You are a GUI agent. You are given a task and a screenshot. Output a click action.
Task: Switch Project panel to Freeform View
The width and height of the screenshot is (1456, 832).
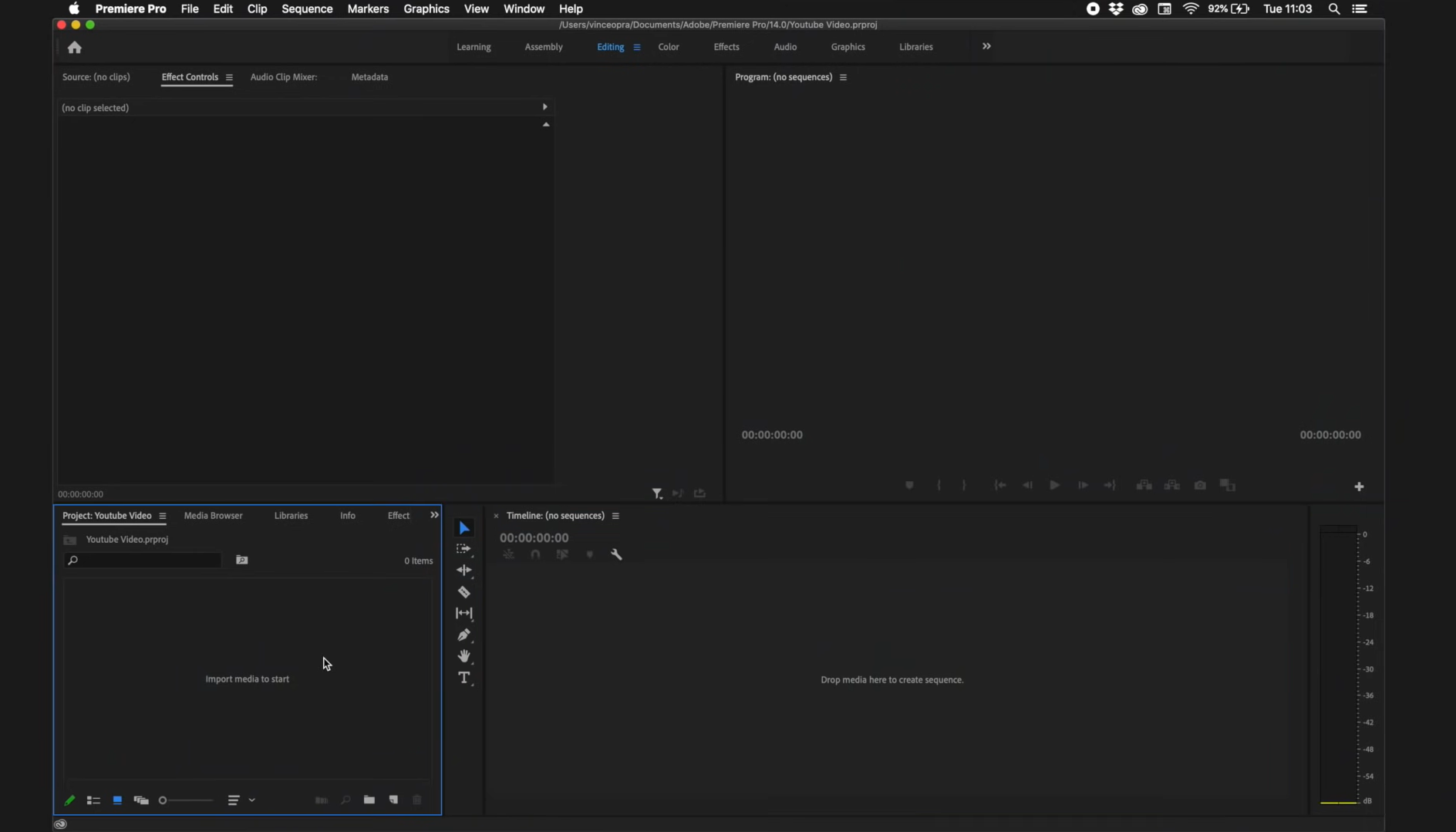[141, 800]
